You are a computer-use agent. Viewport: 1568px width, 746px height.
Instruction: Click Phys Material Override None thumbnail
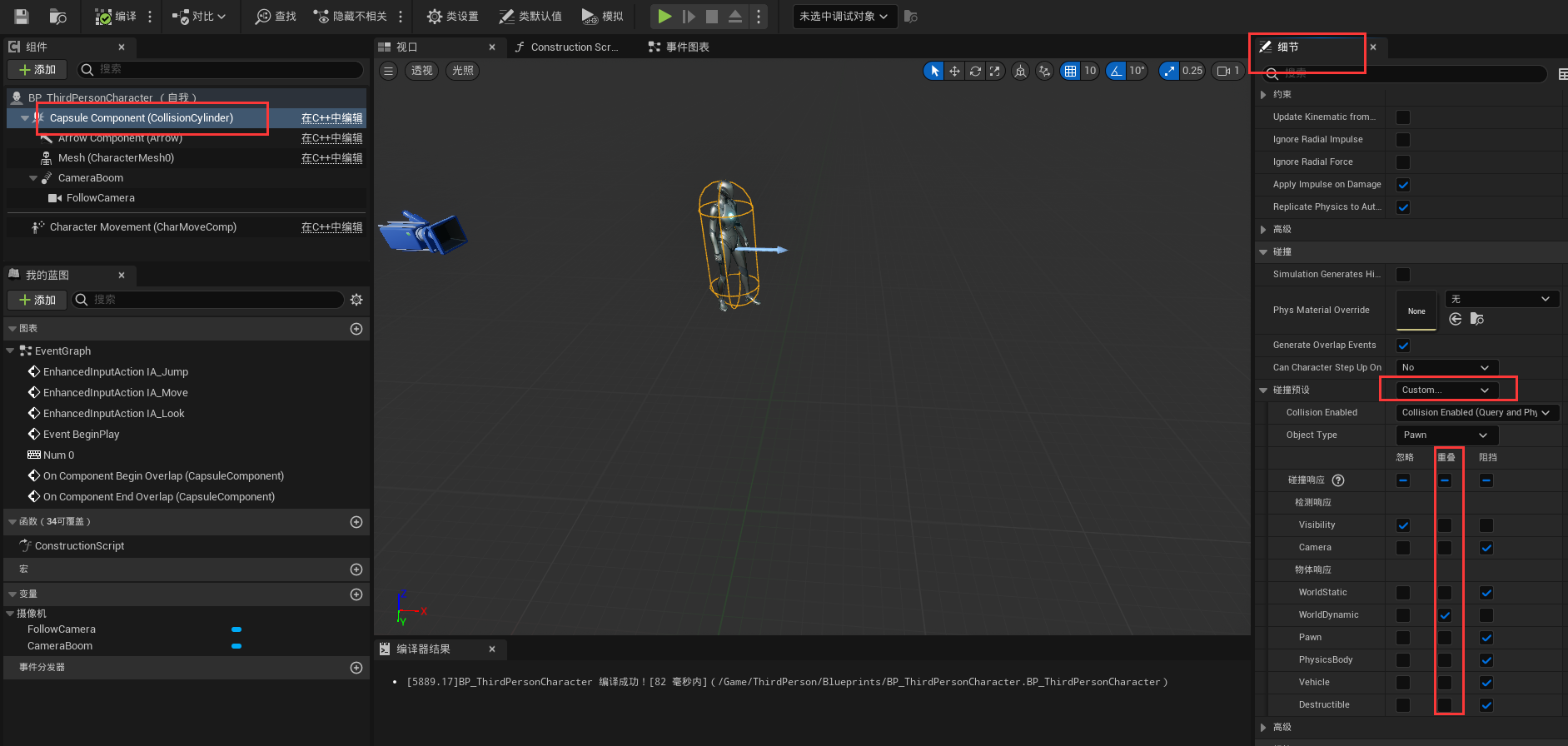tap(1416, 310)
